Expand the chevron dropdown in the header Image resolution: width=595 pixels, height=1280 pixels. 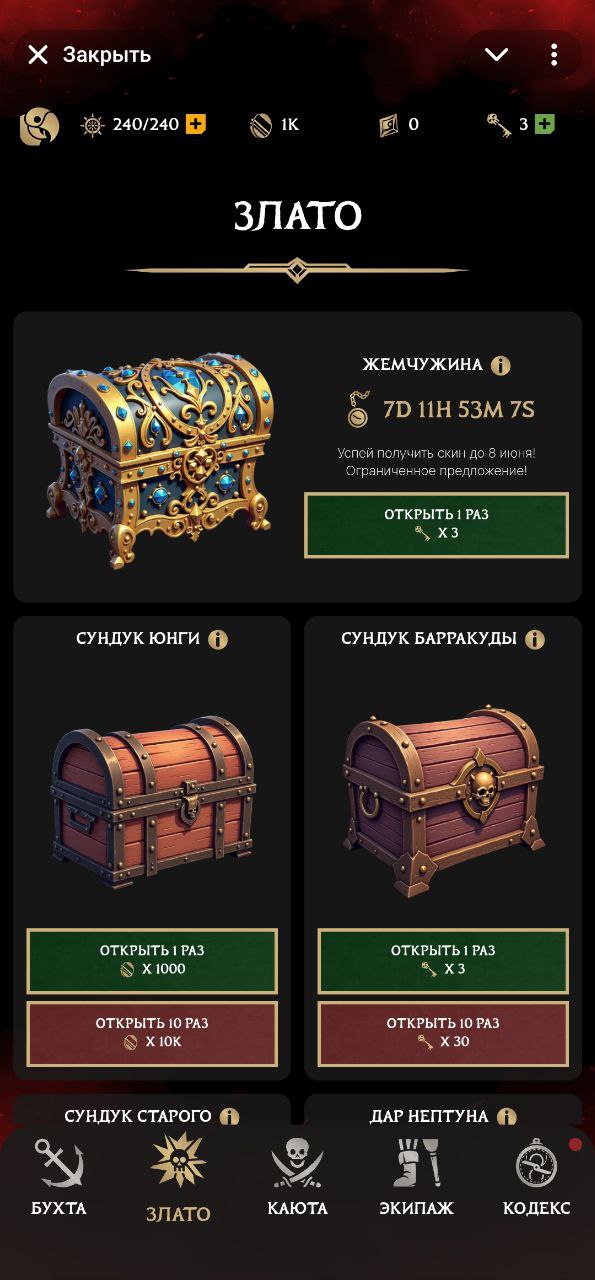tap(497, 54)
